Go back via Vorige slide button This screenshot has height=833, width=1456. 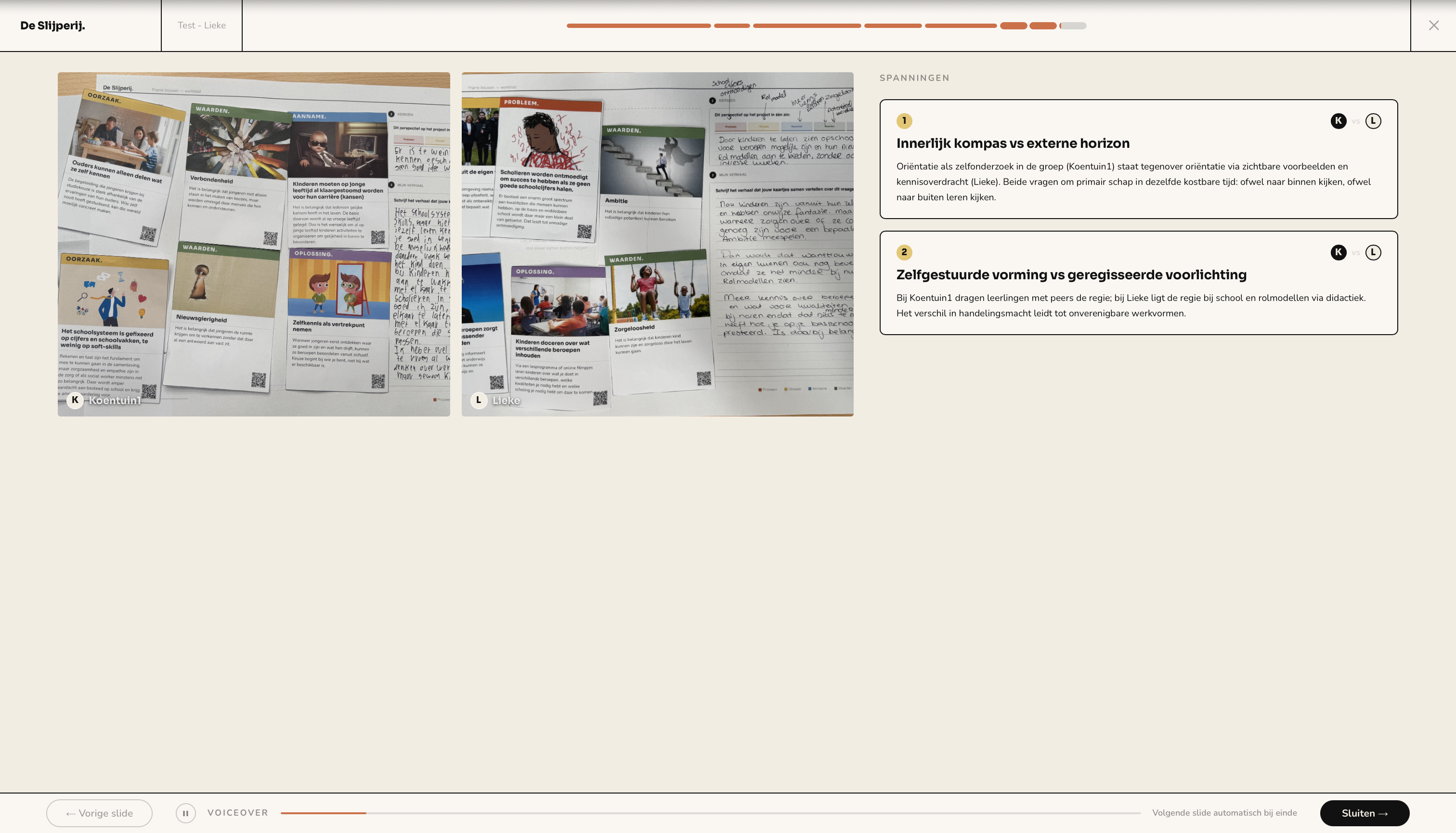[x=100, y=813]
